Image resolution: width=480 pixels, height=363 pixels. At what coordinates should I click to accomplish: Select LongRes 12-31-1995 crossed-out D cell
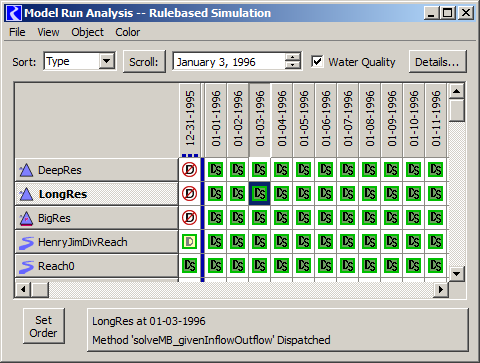pos(190,194)
